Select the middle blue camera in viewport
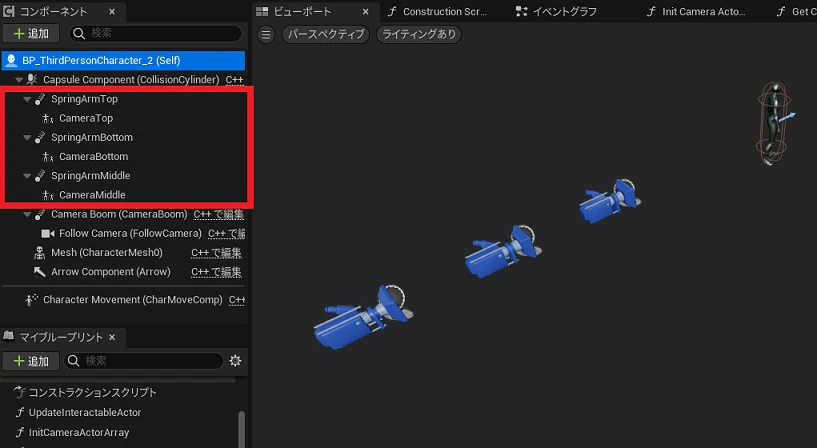Viewport: 817px width, 448px height. pos(503,251)
